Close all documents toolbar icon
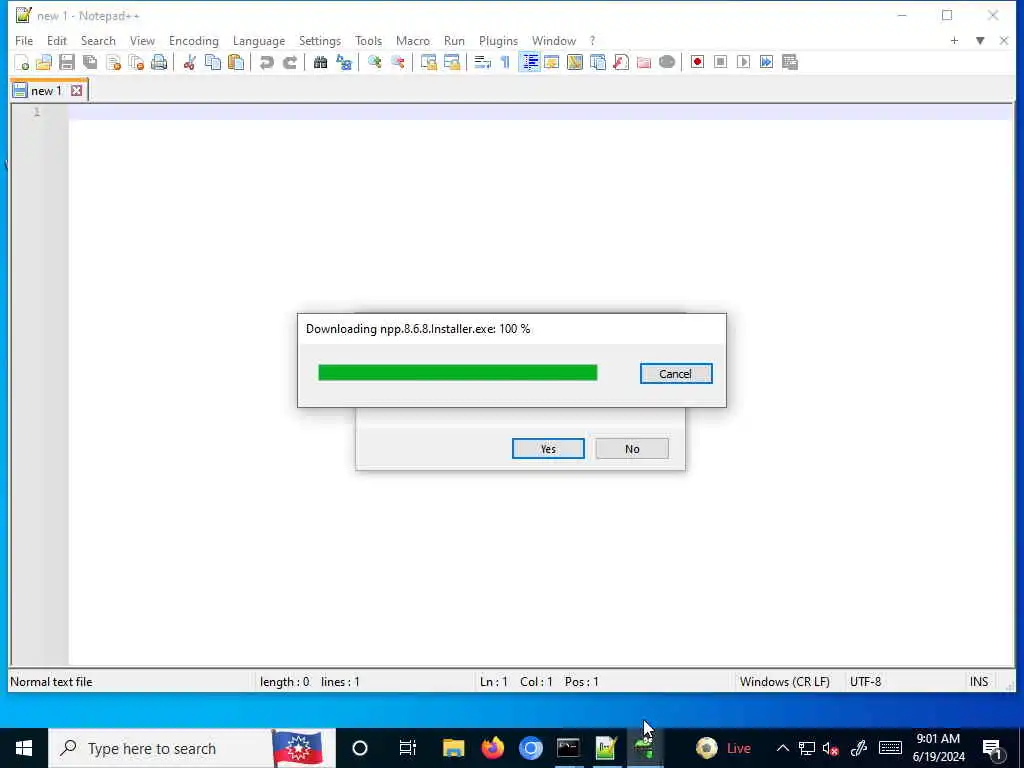 point(136,62)
